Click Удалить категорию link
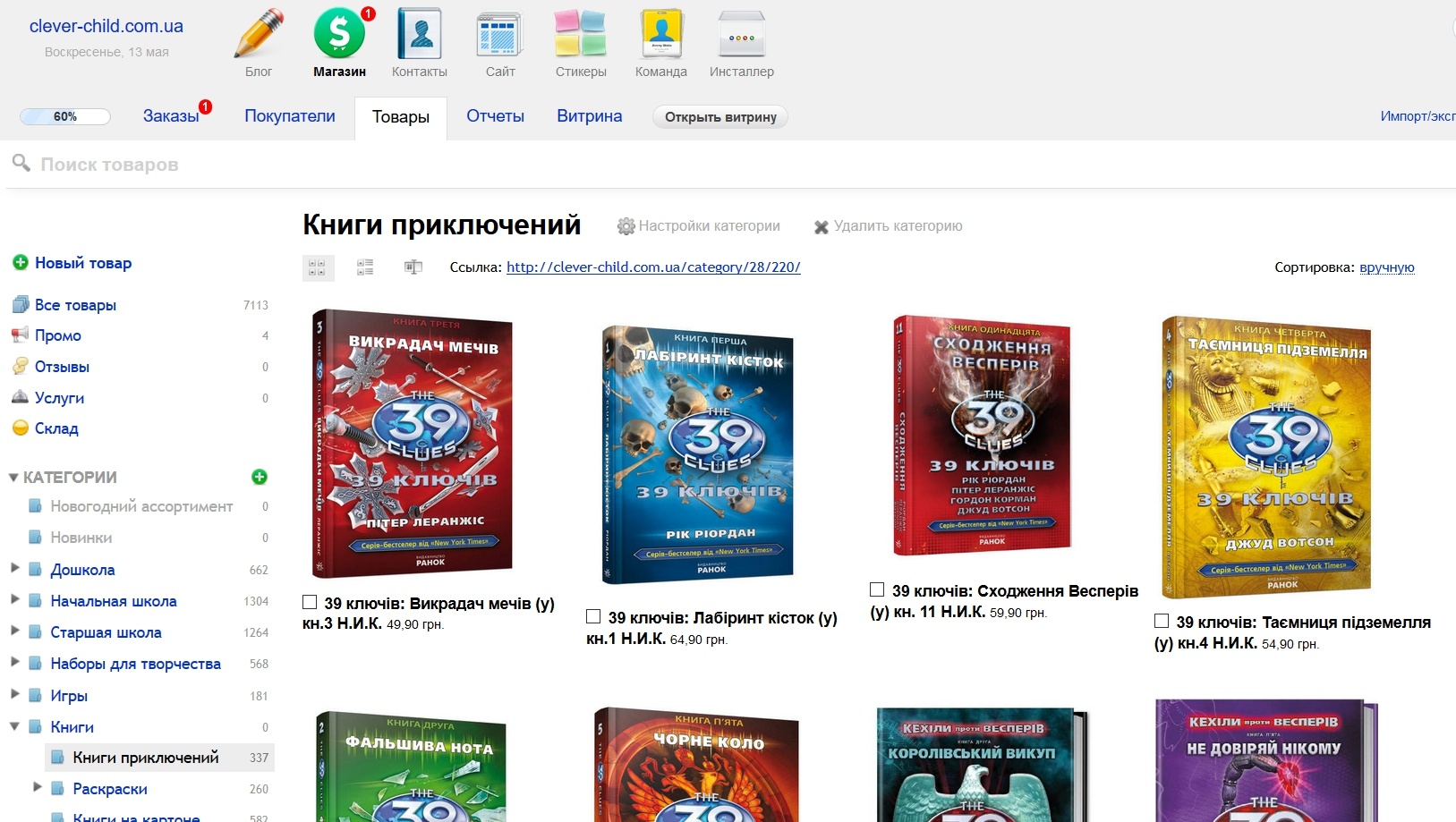The width and height of the screenshot is (1456, 822). click(x=898, y=226)
